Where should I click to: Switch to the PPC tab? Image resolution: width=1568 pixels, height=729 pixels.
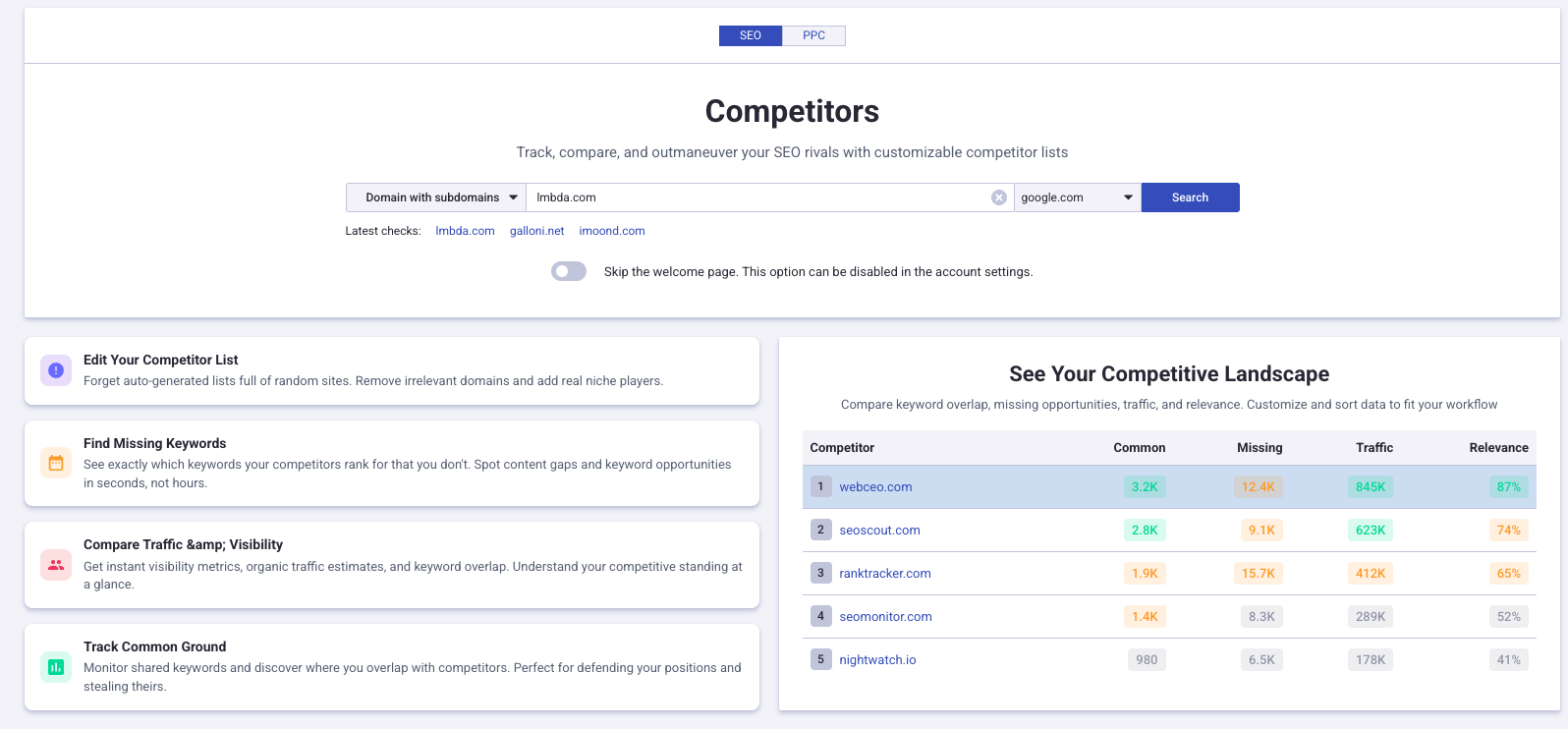pyautogui.click(x=814, y=35)
